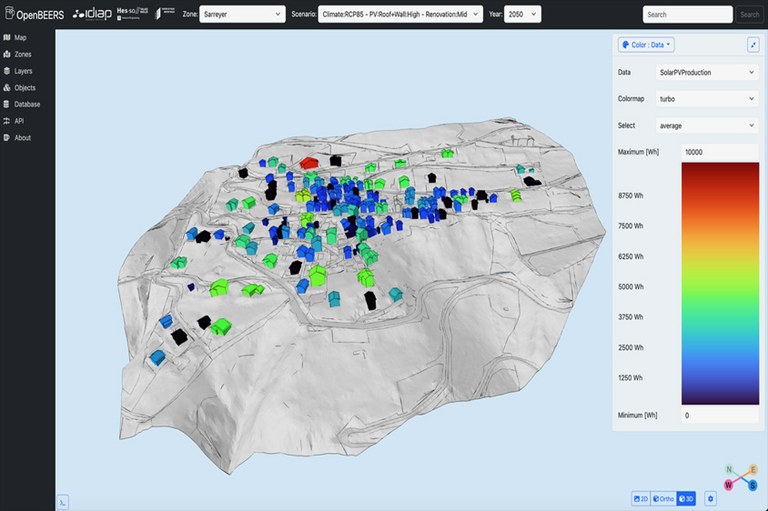Click the terminal icon at bottom-left
This screenshot has width=768, height=511.
63,501
